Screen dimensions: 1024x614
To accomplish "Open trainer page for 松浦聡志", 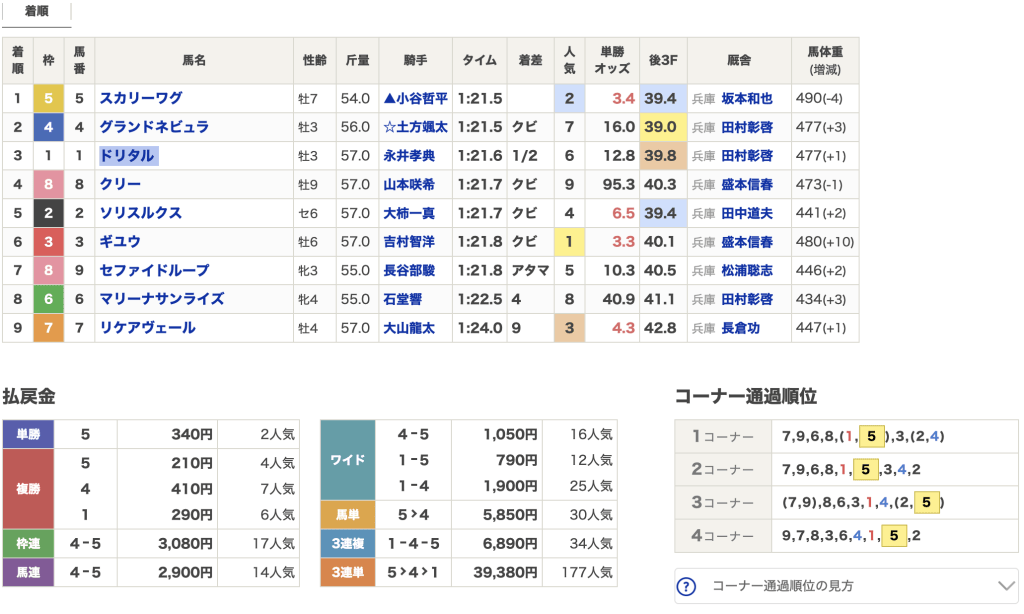I will point(747,271).
